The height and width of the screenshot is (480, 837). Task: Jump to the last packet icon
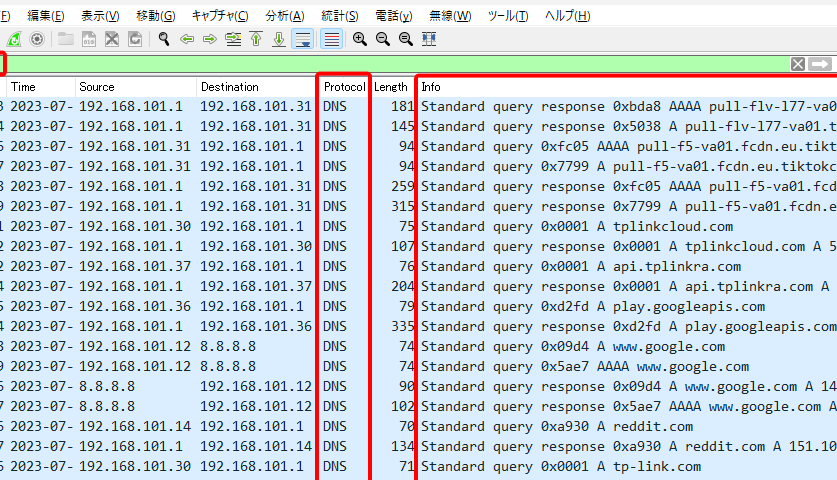[279, 39]
